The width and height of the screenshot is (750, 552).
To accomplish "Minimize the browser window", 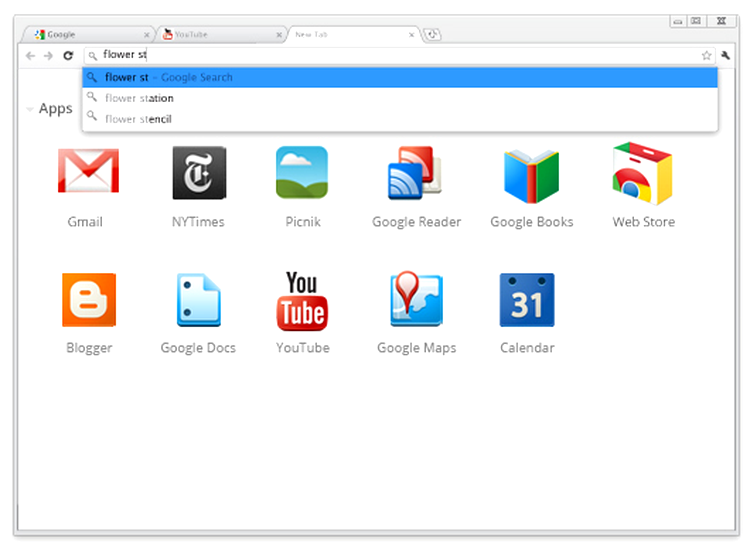I will (x=678, y=21).
